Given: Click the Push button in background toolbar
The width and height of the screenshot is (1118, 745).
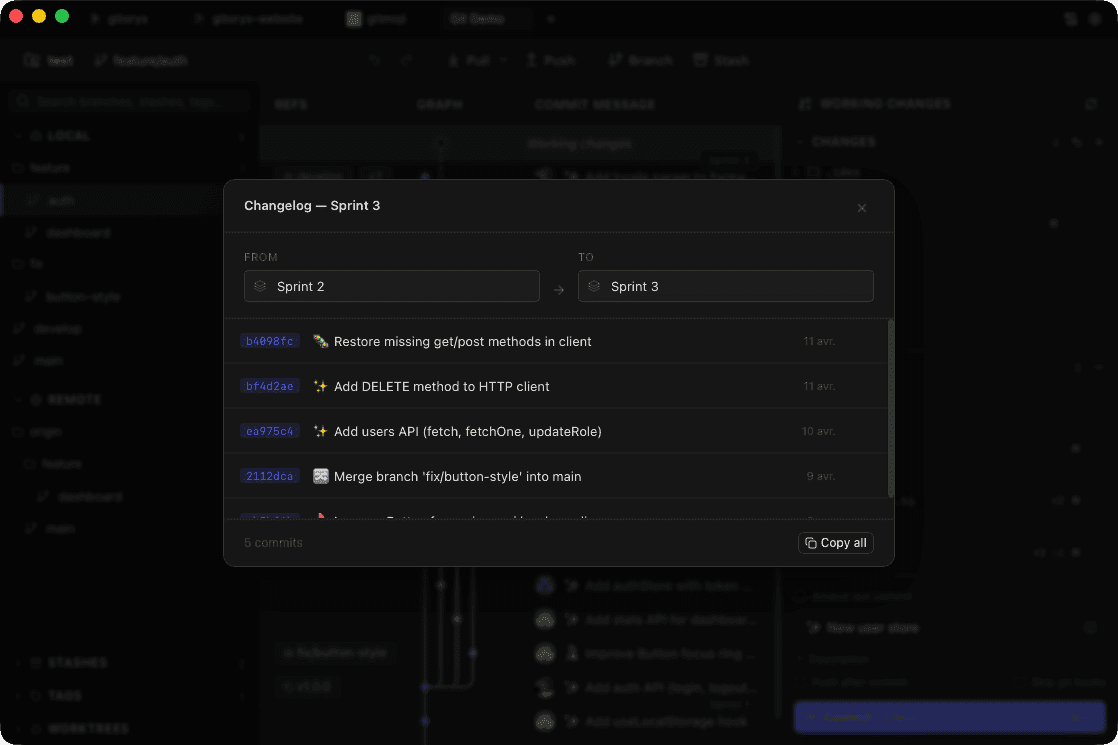Looking at the screenshot, I should tap(550, 61).
